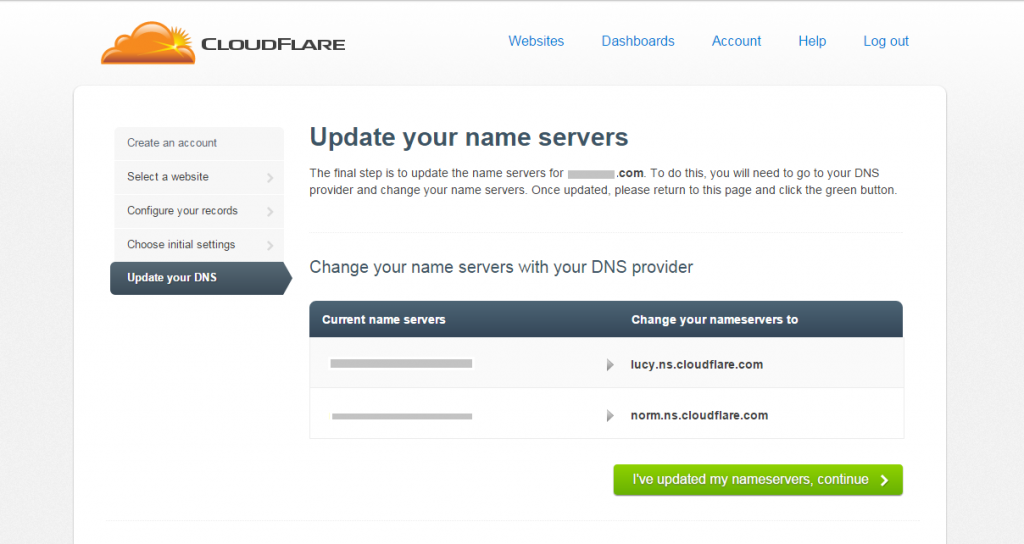Image resolution: width=1024 pixels, height=544 pixels.
Task: Click Change your nameservers to header
Action: click(x=714, y=320)
